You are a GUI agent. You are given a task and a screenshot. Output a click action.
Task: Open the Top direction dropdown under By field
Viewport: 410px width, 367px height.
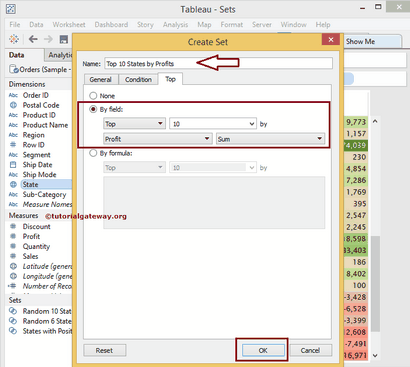(x=134, y=124)
